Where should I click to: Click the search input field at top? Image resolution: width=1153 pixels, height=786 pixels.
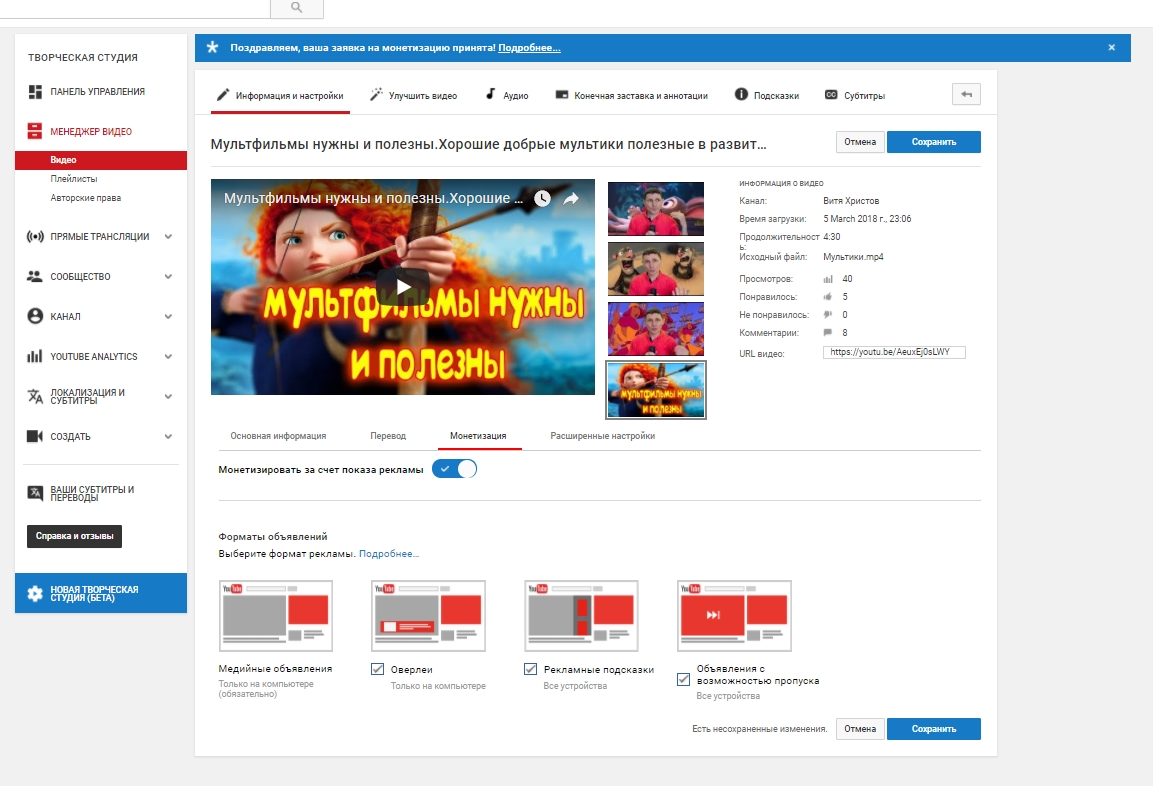pyautogui.click(x=135, y=8)
